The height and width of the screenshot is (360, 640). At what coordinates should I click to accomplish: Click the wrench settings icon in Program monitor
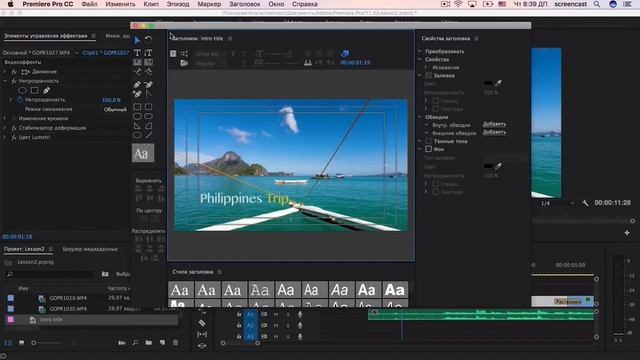(585, 203)
